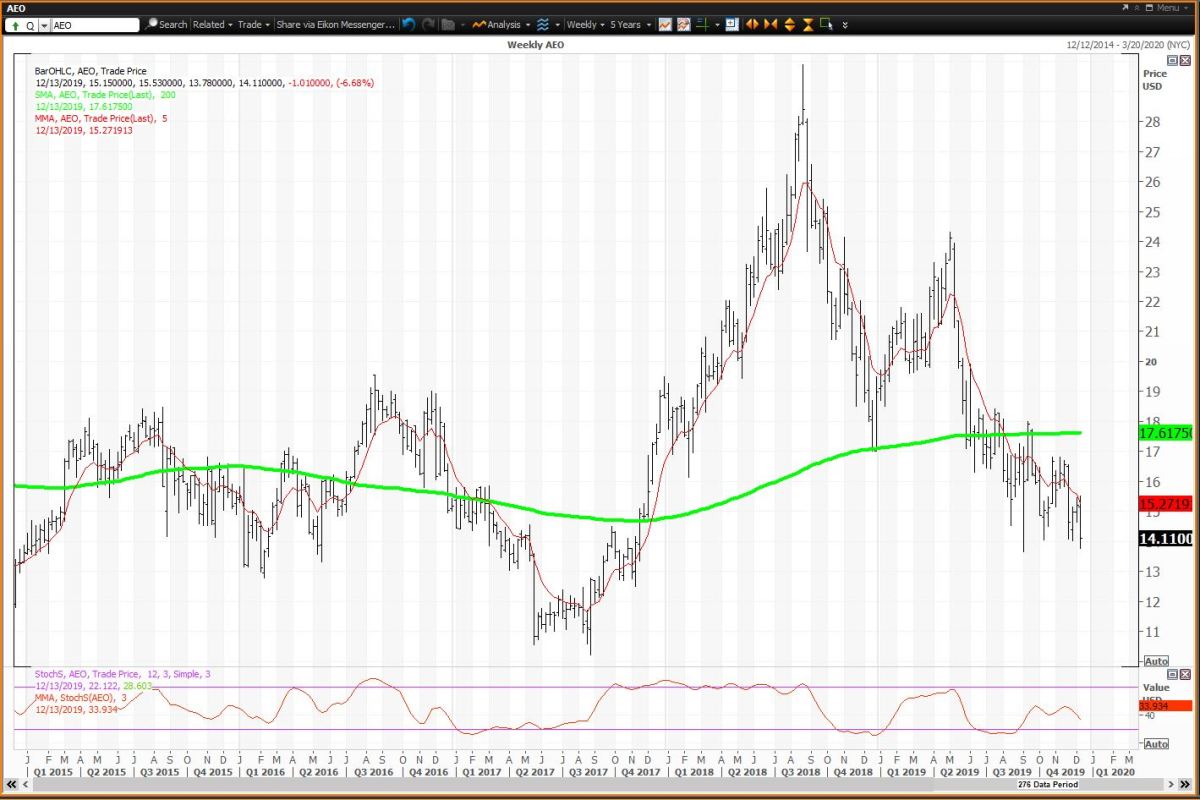1200x800 pixels.
Task: Click the vertical expand arrows icon
Action: pos(789,24)
